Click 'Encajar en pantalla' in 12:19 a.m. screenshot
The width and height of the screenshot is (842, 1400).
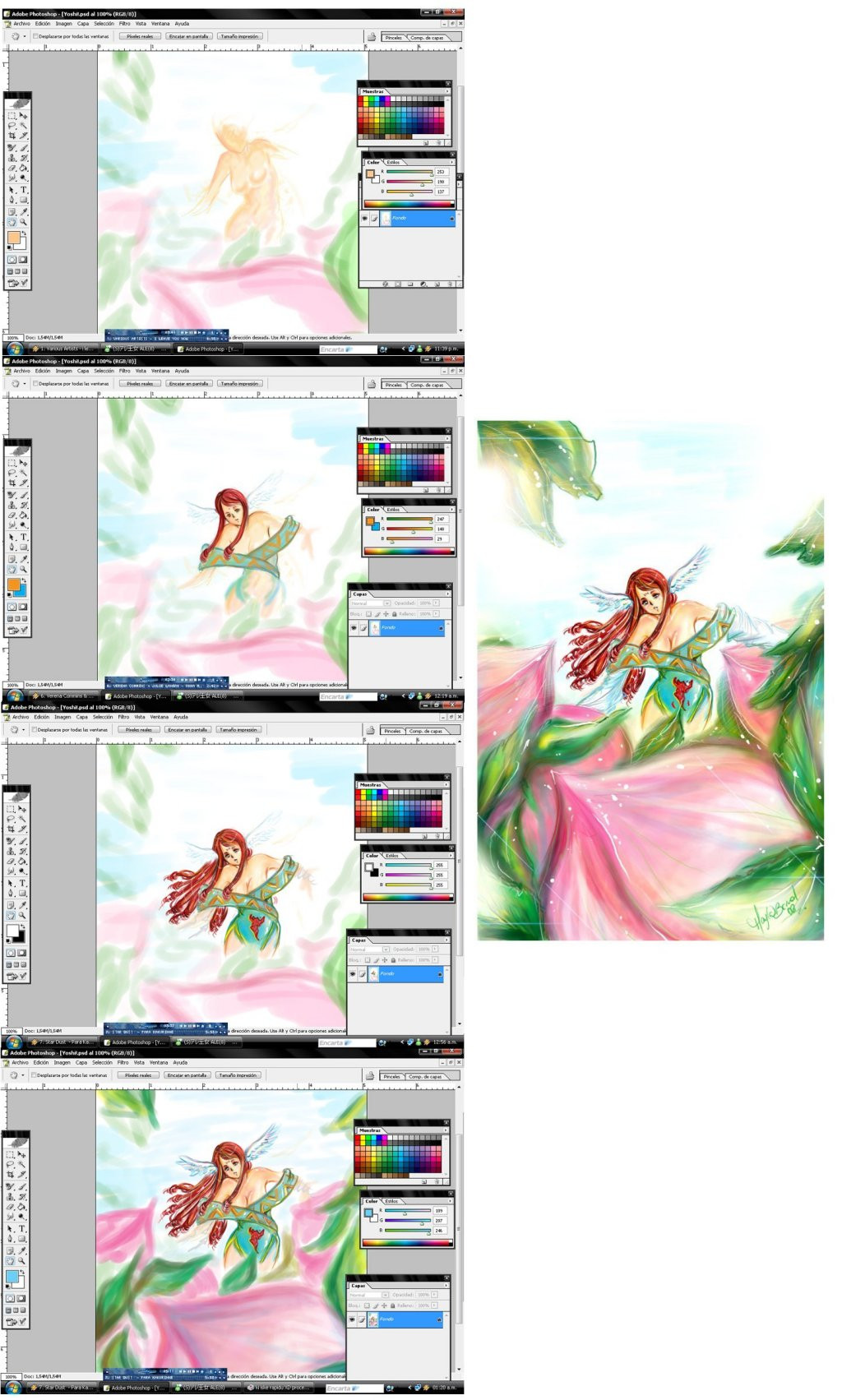click(188, 383)
